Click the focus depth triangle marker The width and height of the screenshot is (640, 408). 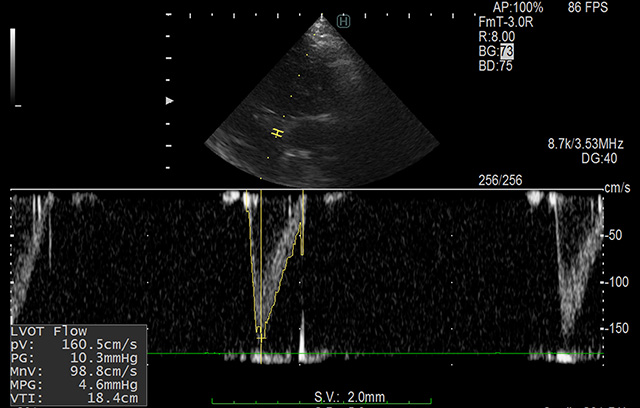point(171,101)
